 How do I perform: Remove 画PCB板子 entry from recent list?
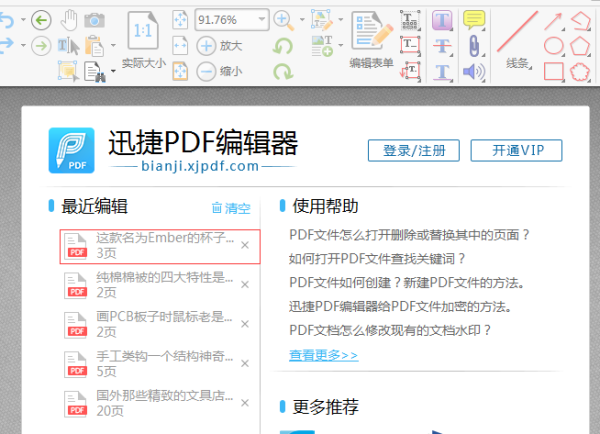tap(245, 324)
